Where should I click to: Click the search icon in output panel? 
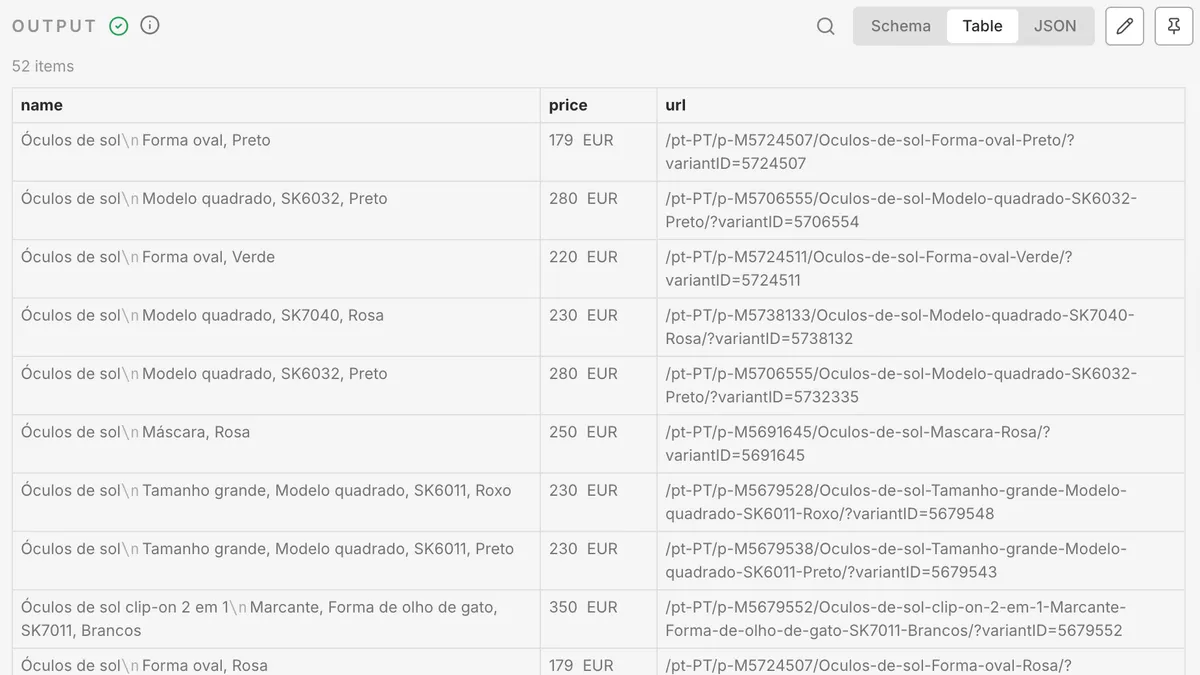click(825, 27)
